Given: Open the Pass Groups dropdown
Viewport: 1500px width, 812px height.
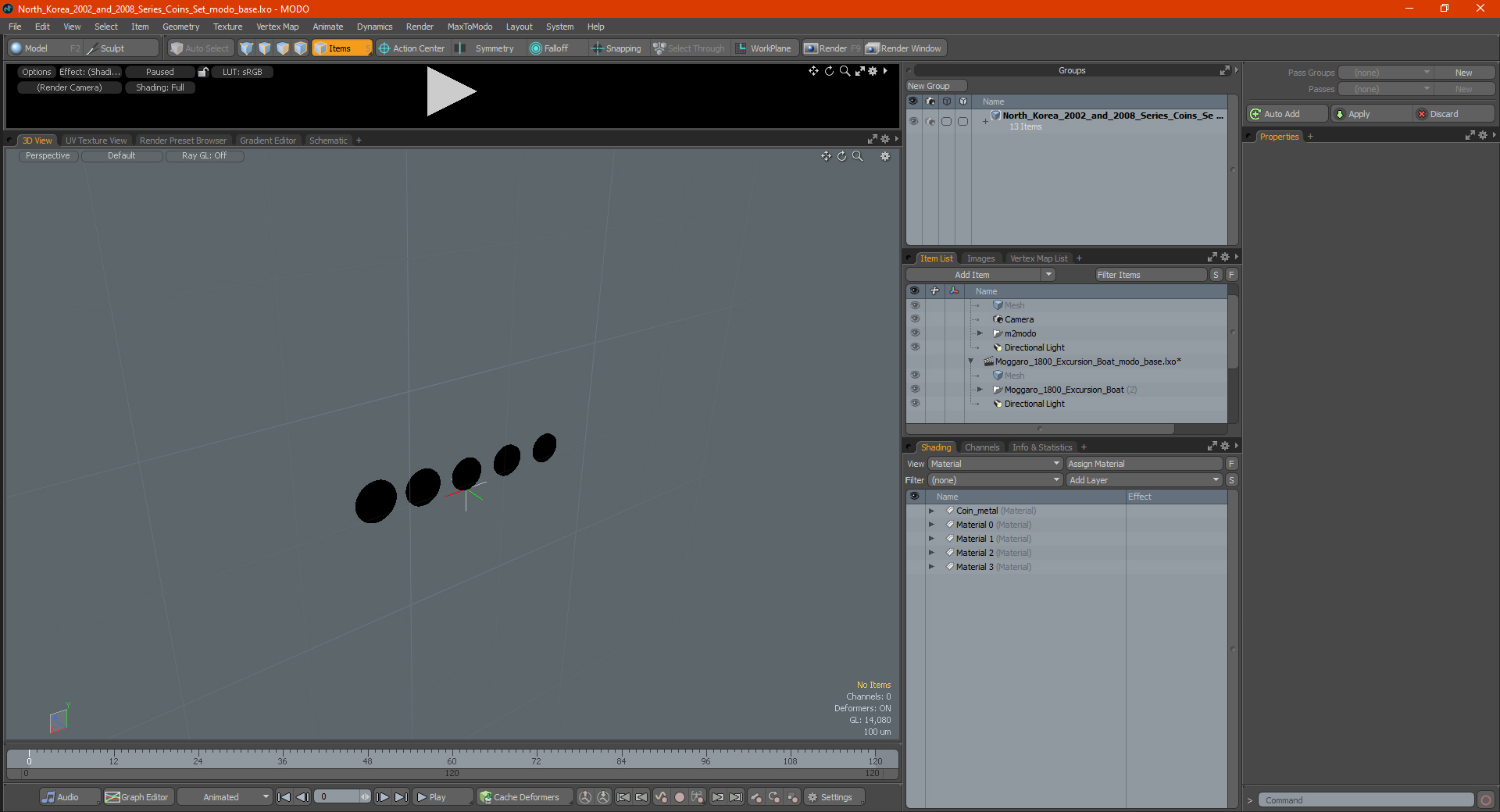Looking at the screenshot, I should pyautogui.click(x=1385, y=73).
